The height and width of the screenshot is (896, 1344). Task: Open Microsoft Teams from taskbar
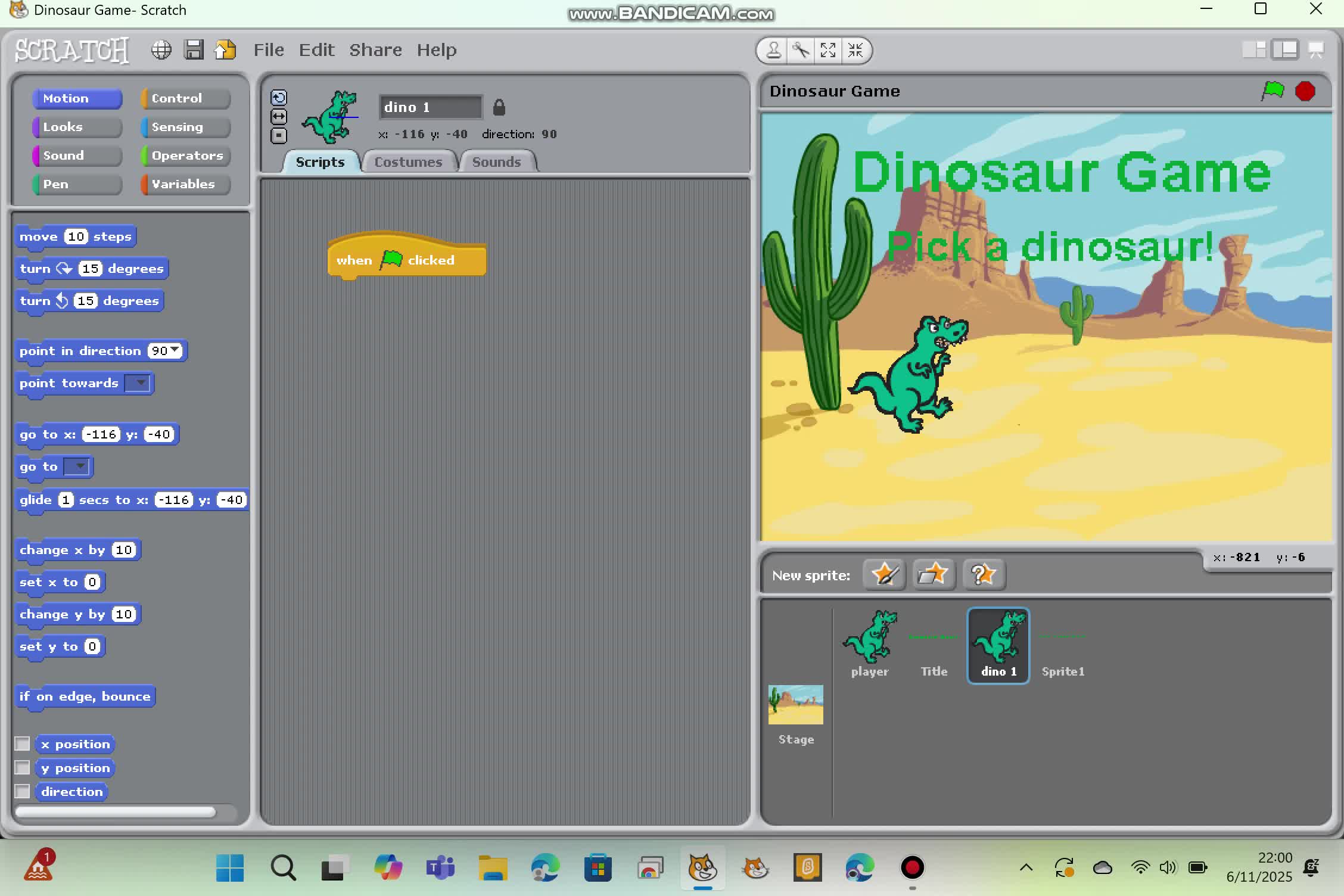tap(440, 868)
